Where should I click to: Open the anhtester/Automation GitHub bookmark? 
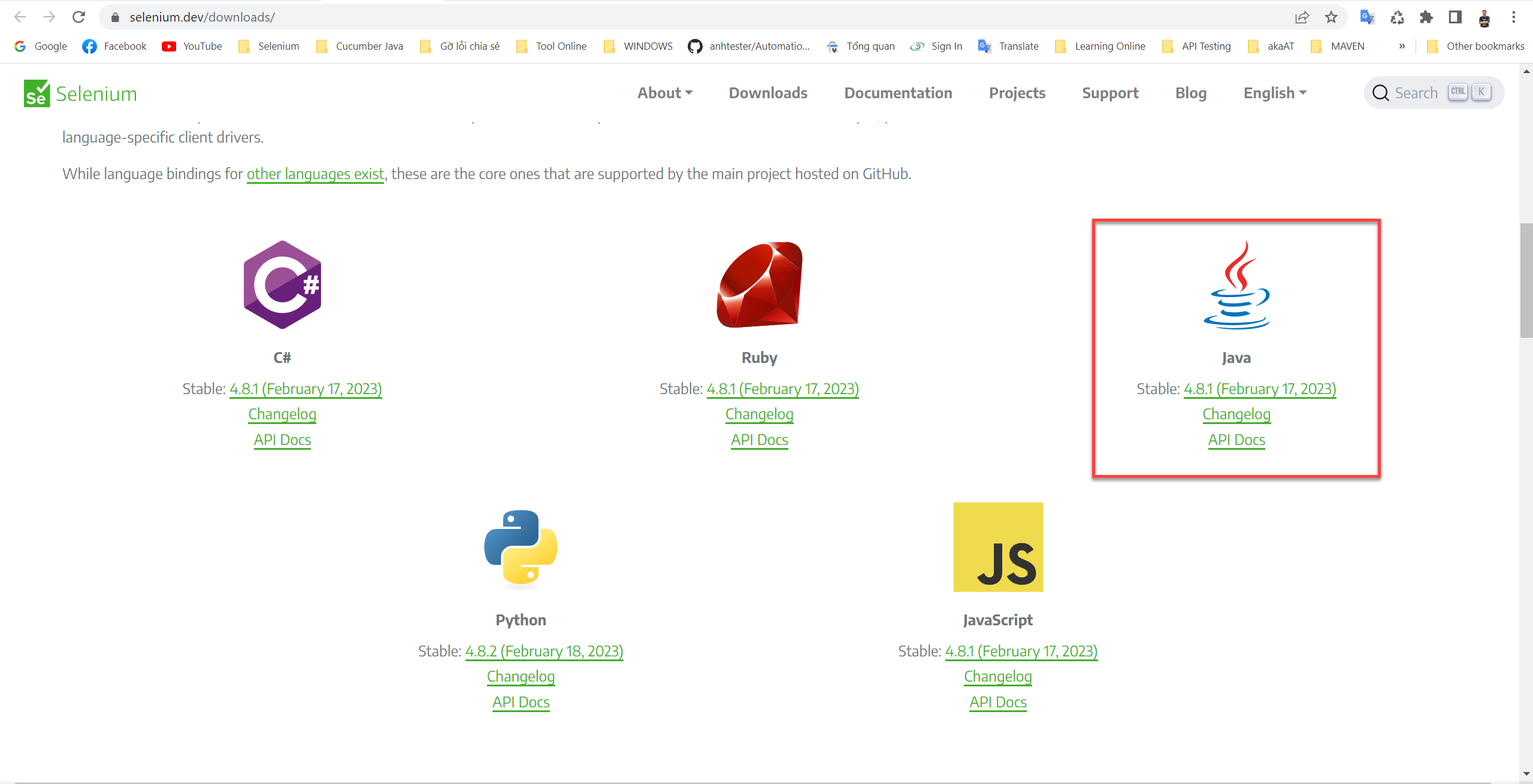[x=749, y=46]
